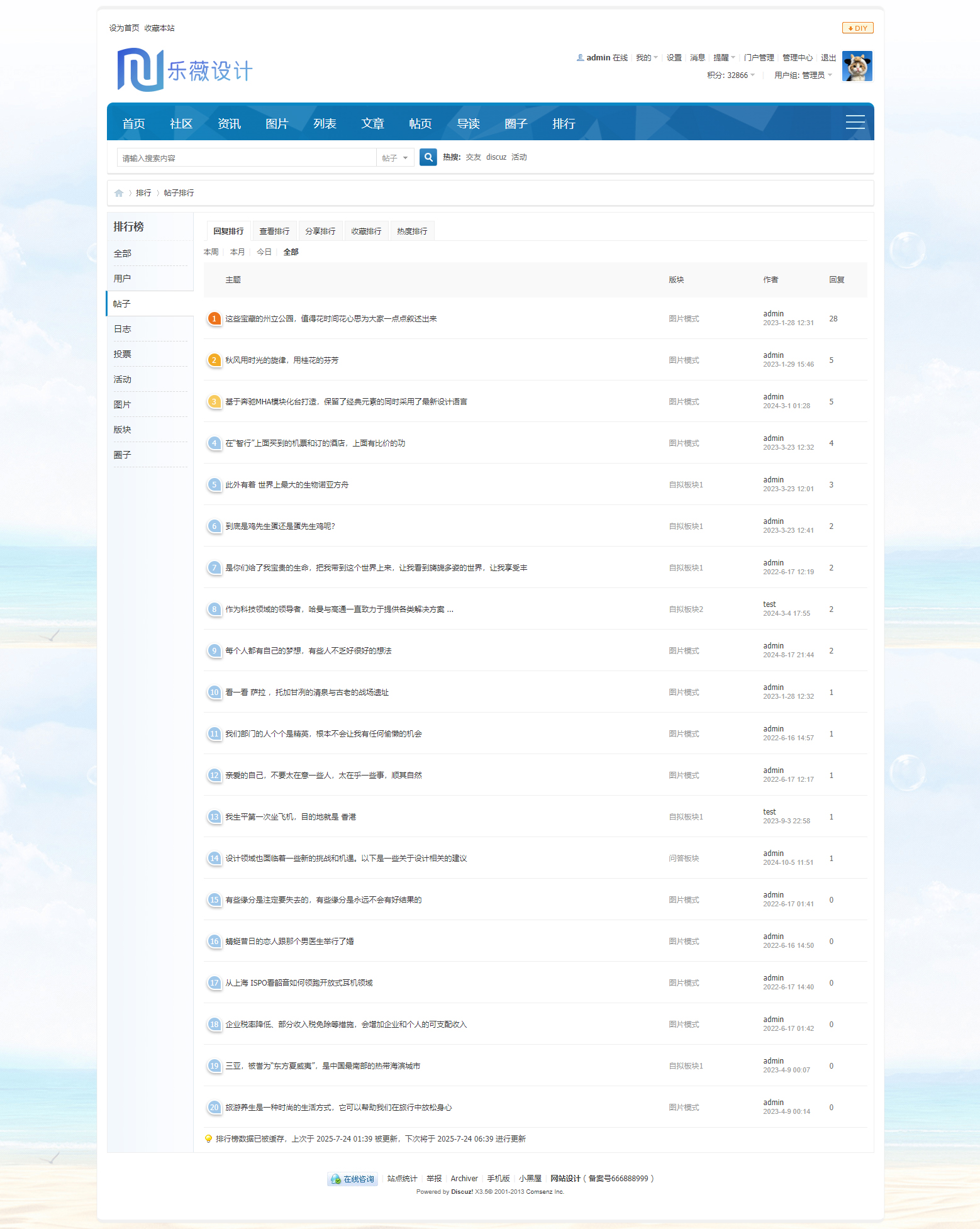
Task: Select 日志 in the ranking sidebar
Action: (123, 329)
